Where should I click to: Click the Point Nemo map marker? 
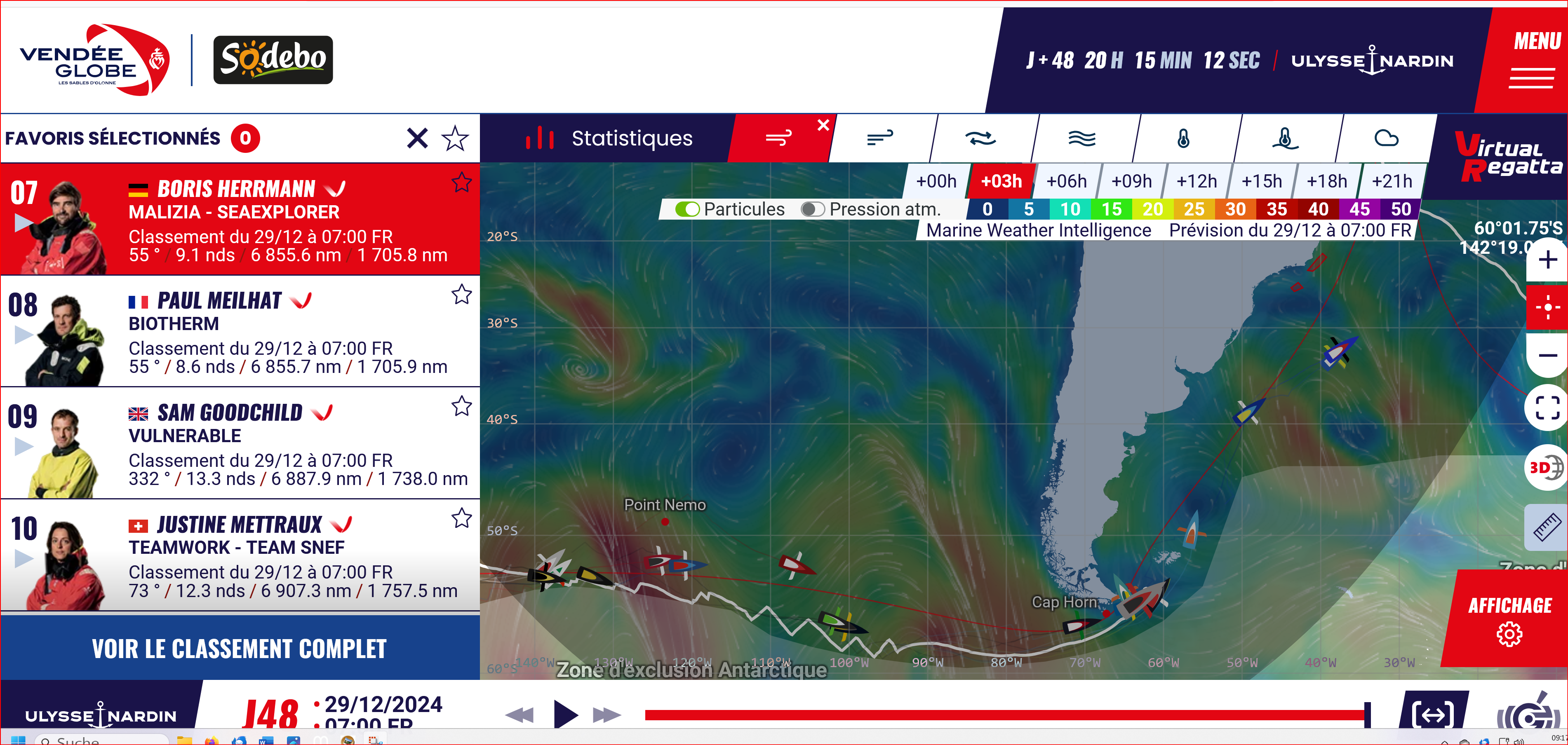pyautogui.click(x=665, y=522)
